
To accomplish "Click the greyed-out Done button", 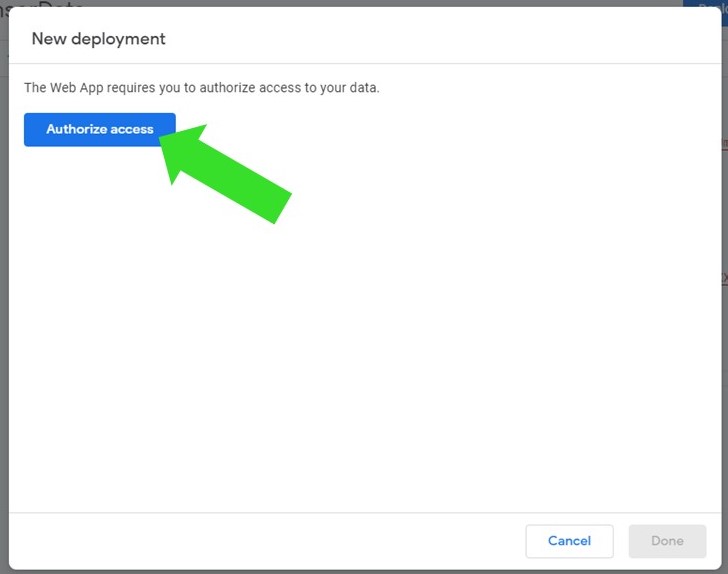I will point(667,541).
